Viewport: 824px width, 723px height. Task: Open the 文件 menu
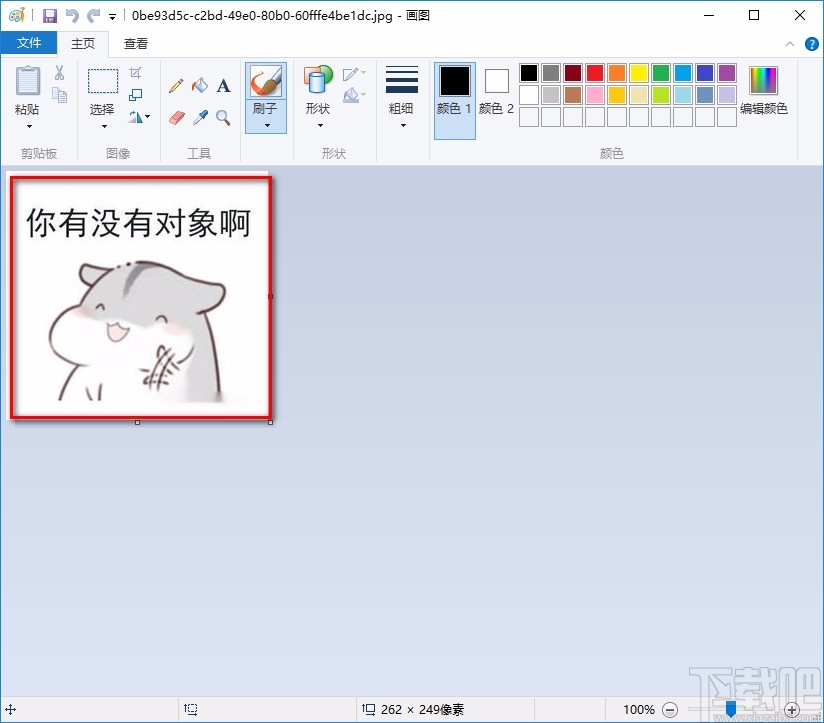tap(30, 43)
